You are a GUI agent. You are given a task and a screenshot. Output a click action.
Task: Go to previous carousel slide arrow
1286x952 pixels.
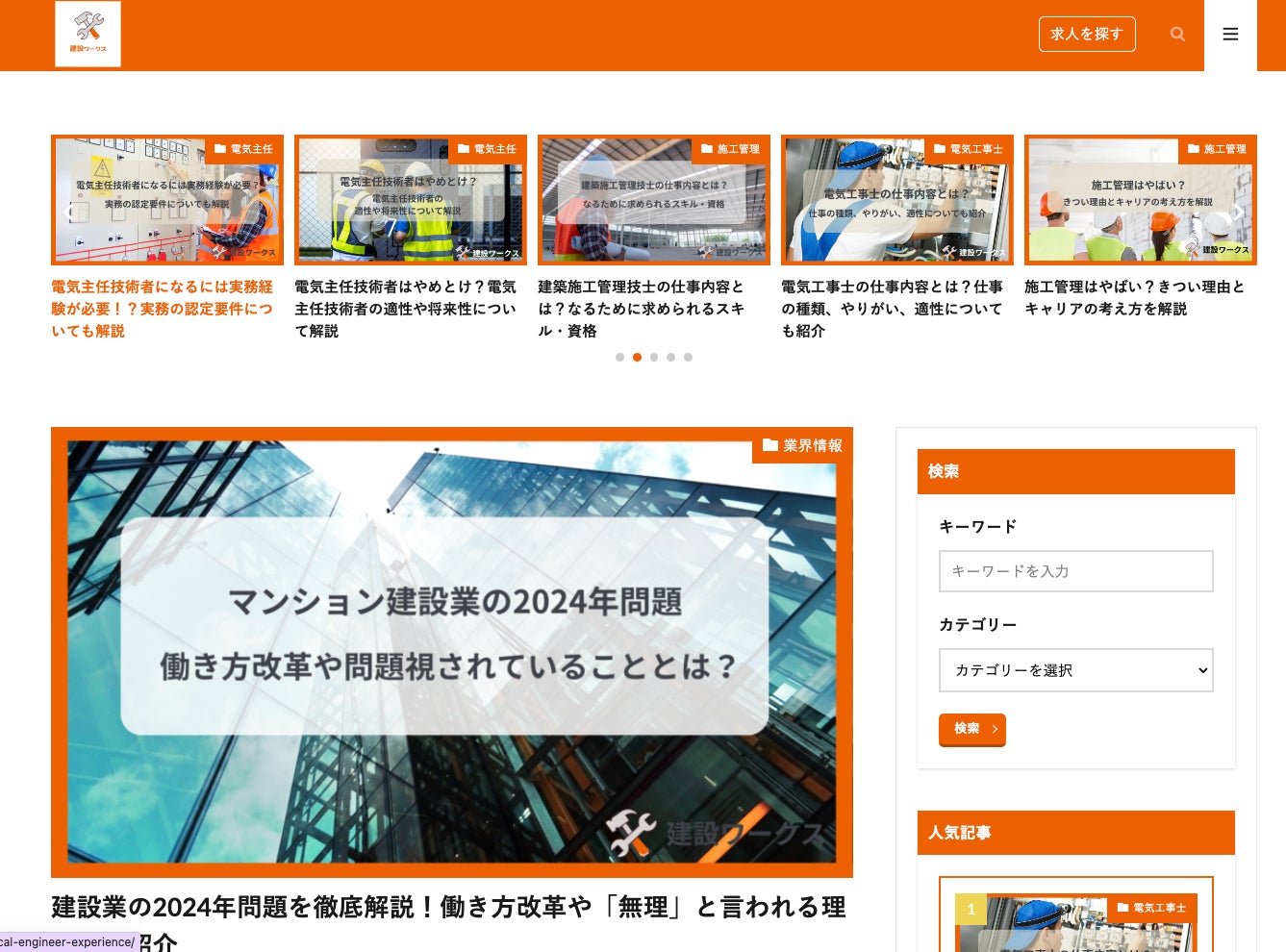tap(68, 213)
